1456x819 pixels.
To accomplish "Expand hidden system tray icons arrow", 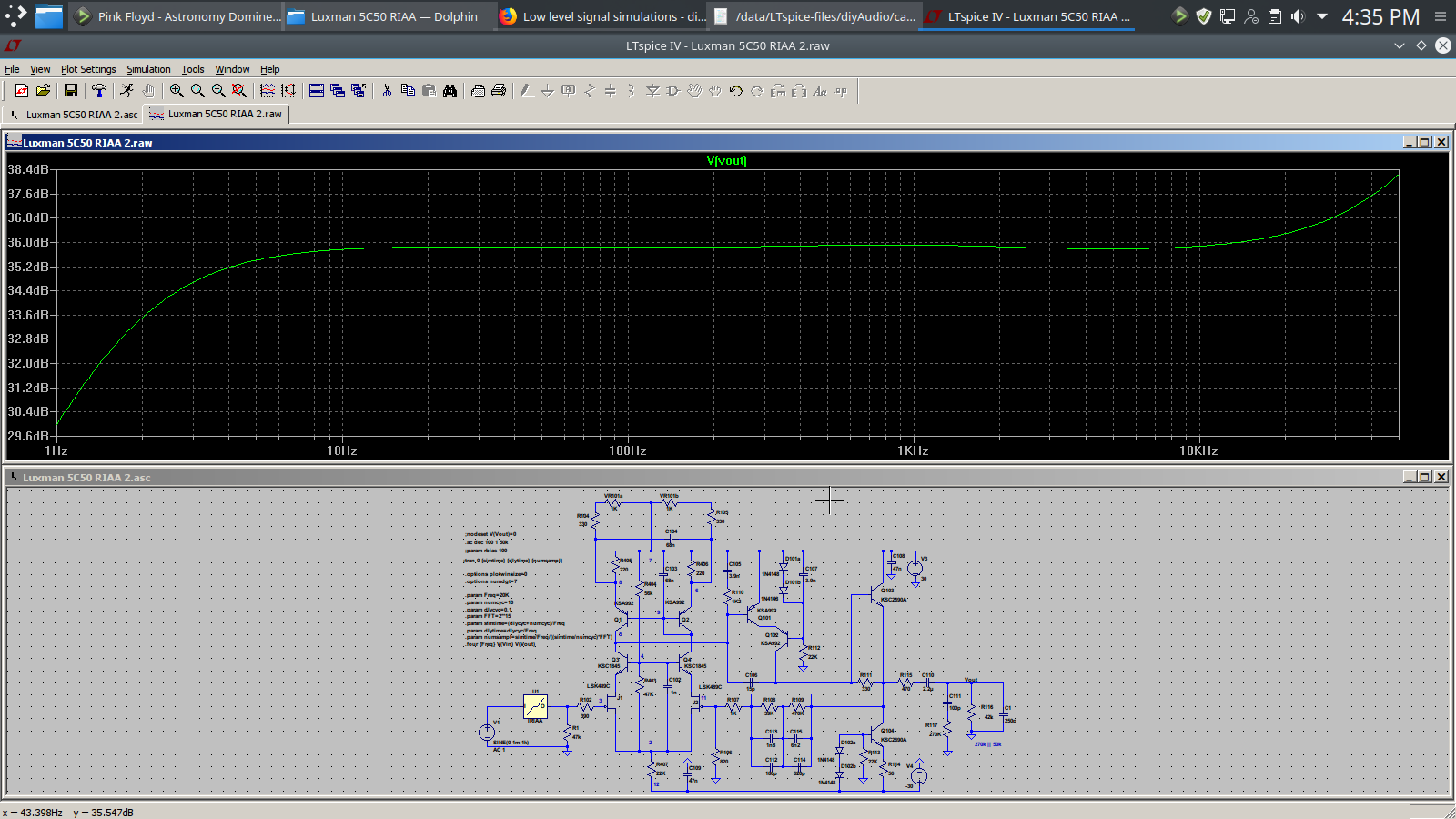I will [x=1322, y=16].
